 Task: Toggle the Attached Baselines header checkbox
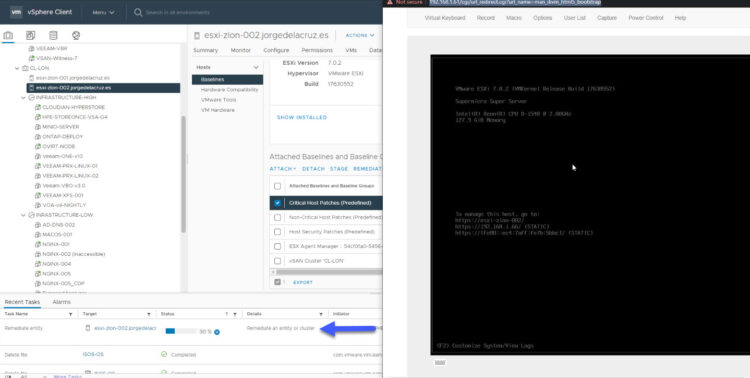(277, 186)
